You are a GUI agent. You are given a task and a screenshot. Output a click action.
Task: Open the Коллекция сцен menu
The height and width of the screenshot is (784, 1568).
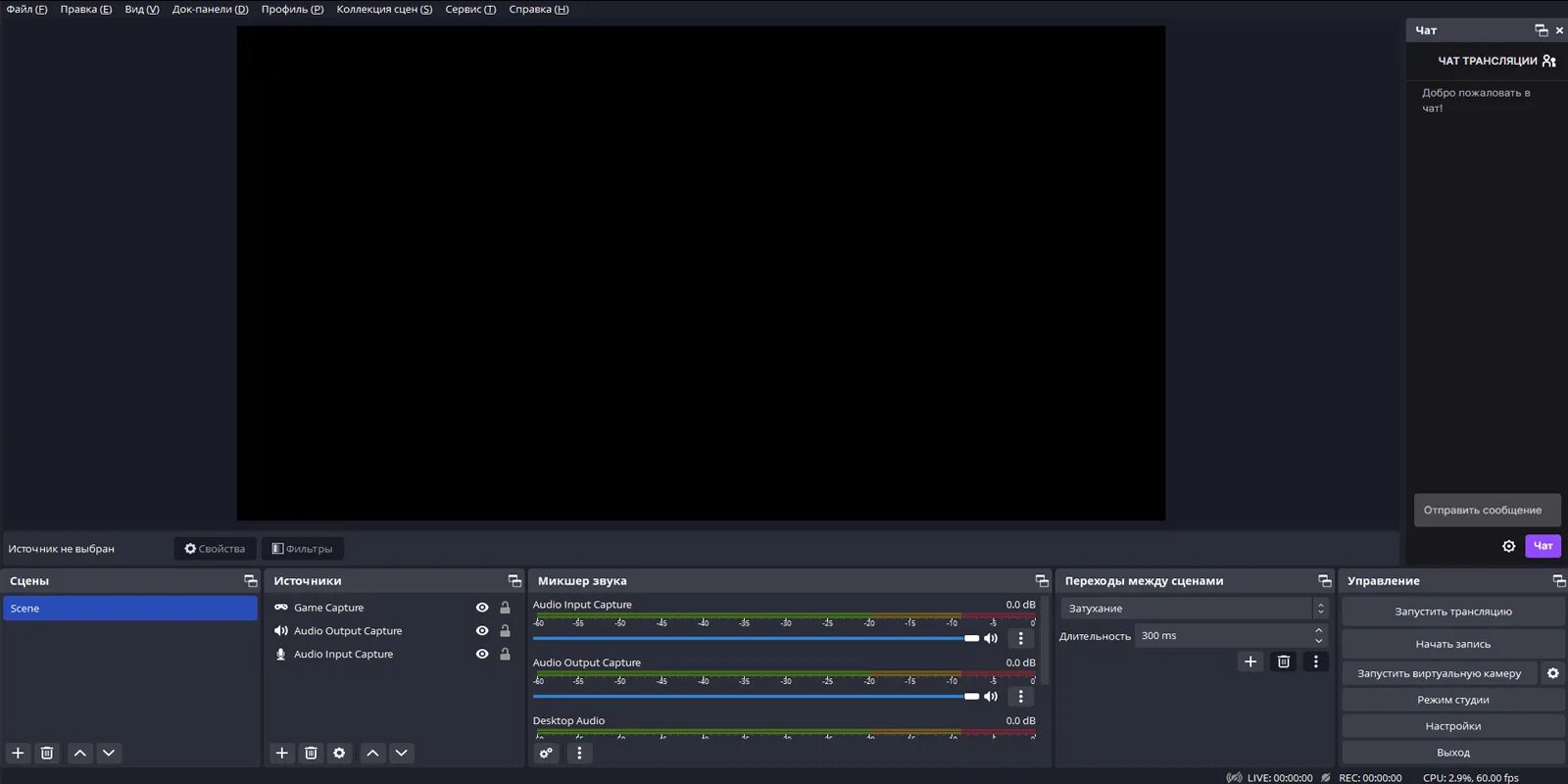(384, 9)
